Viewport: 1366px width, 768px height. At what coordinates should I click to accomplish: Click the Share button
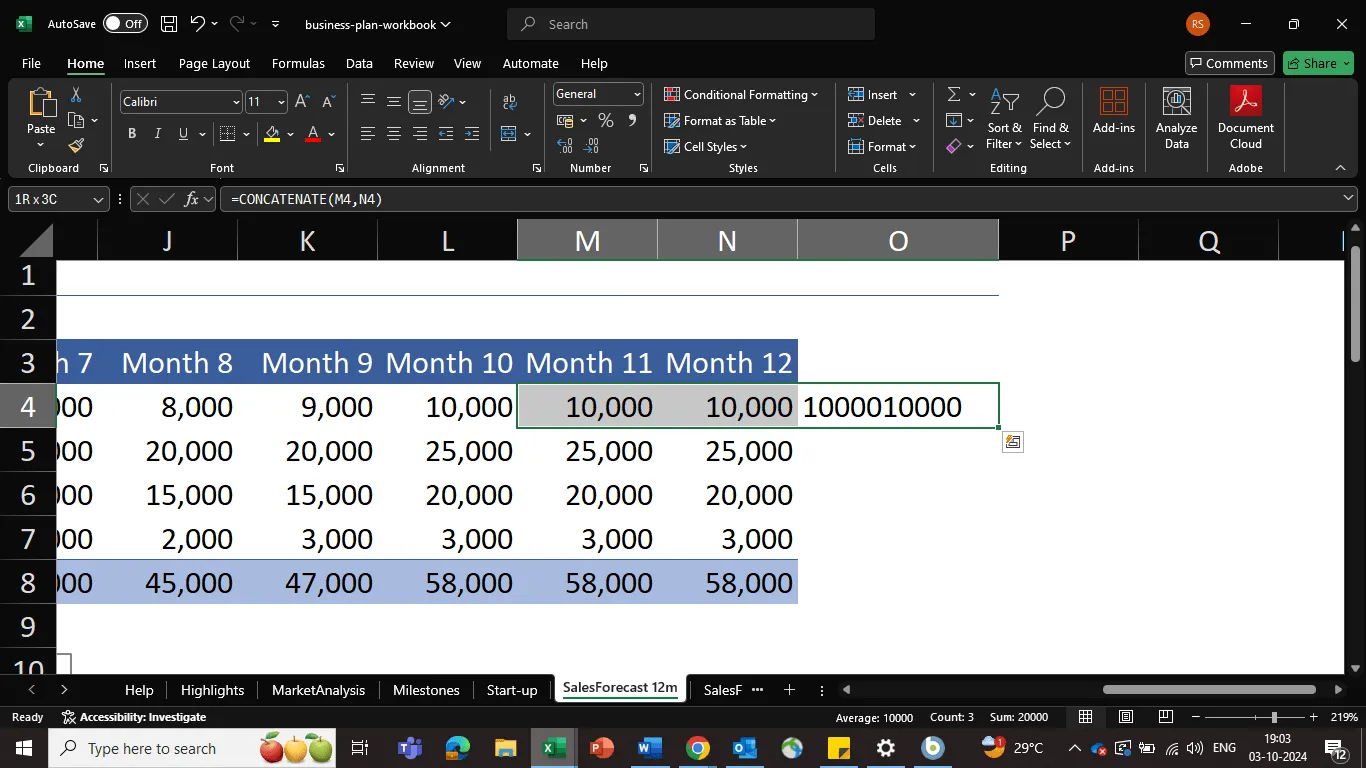1318,63
